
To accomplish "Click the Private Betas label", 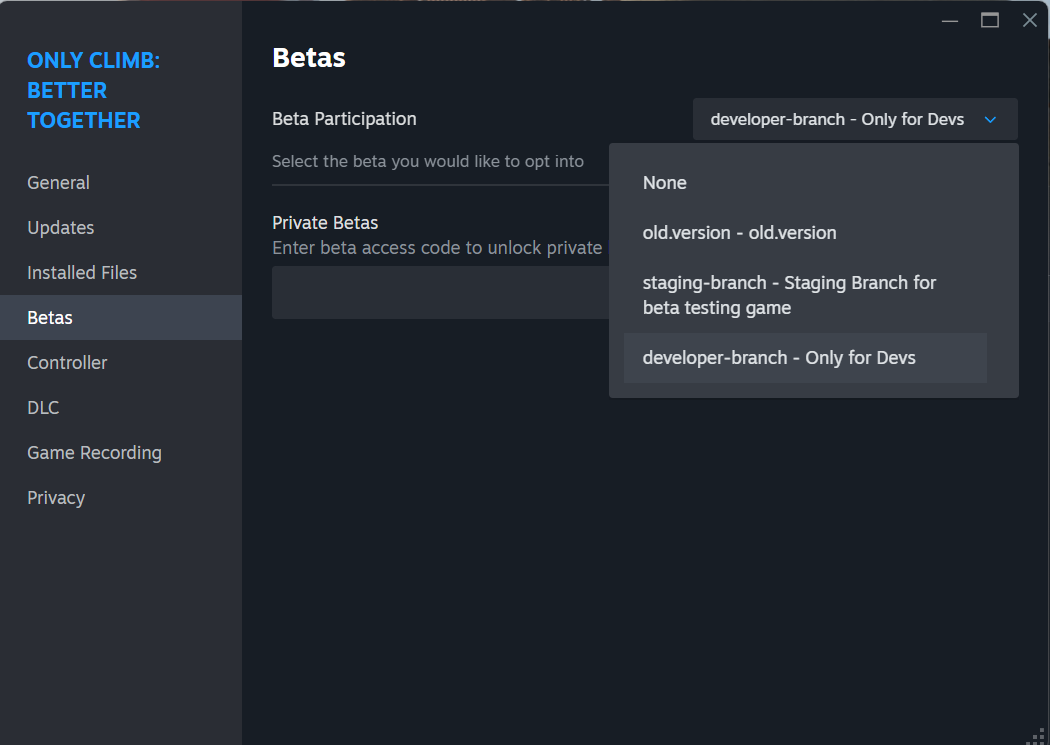I will (325, 222).
